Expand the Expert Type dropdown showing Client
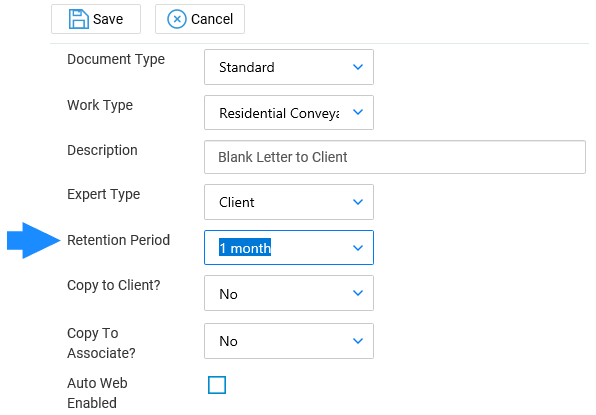 coord(289,202)
